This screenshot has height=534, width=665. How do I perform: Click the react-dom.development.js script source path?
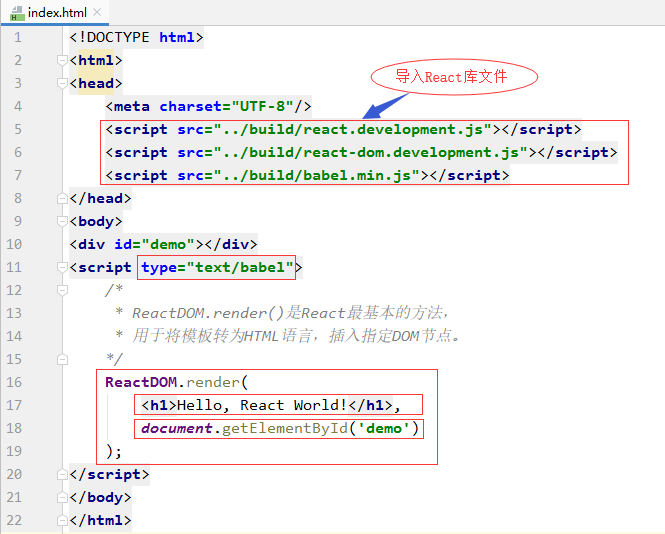(x=371, y=152)
